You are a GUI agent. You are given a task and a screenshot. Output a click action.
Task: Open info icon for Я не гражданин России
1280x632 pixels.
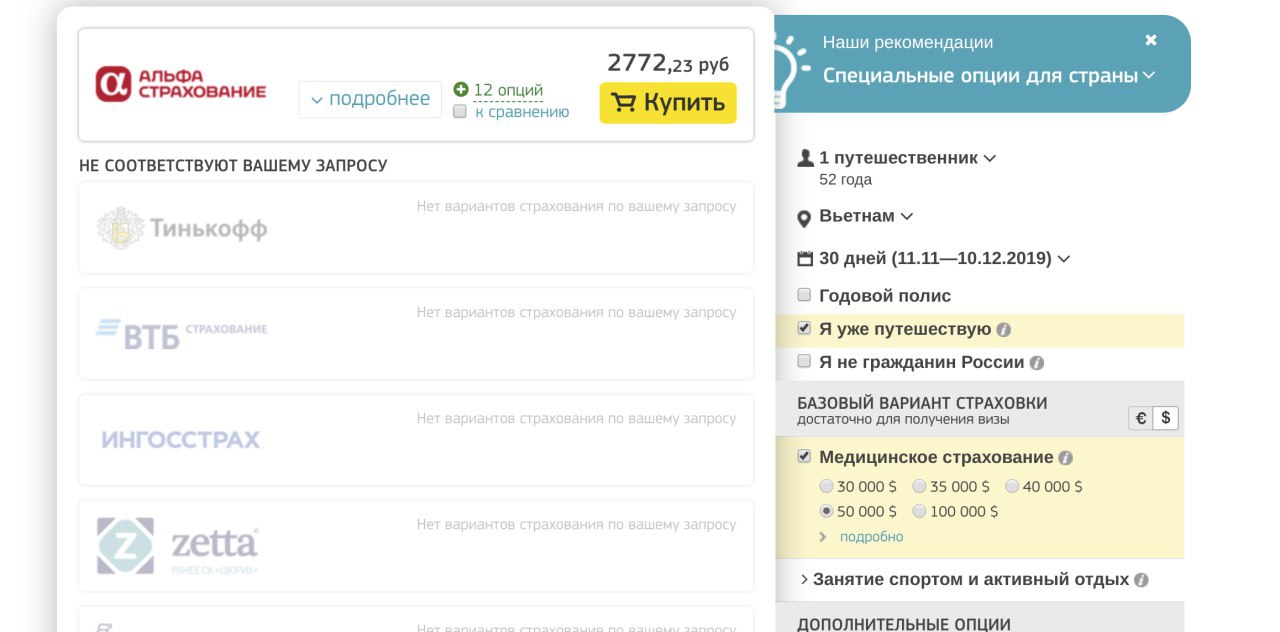pos(1037,363)
